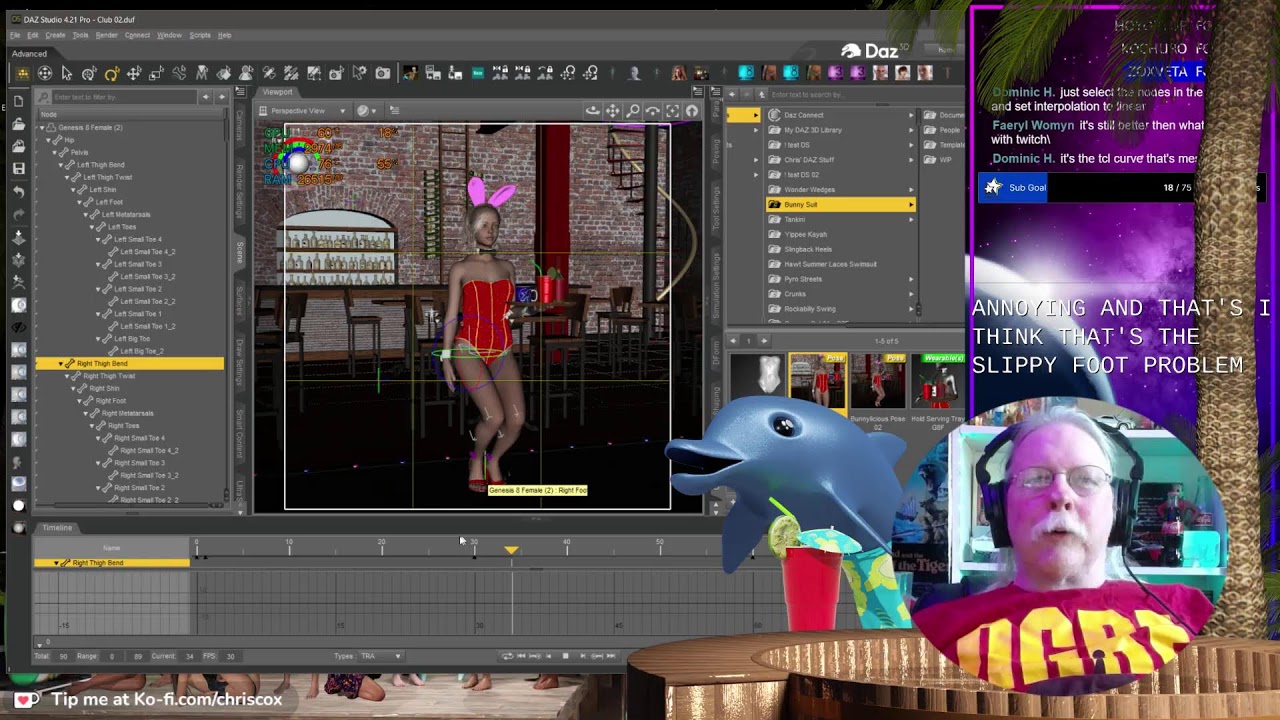
Task: Pick the Translate four-arrow tool in toolbar
Action: click(x=133, y=73)
